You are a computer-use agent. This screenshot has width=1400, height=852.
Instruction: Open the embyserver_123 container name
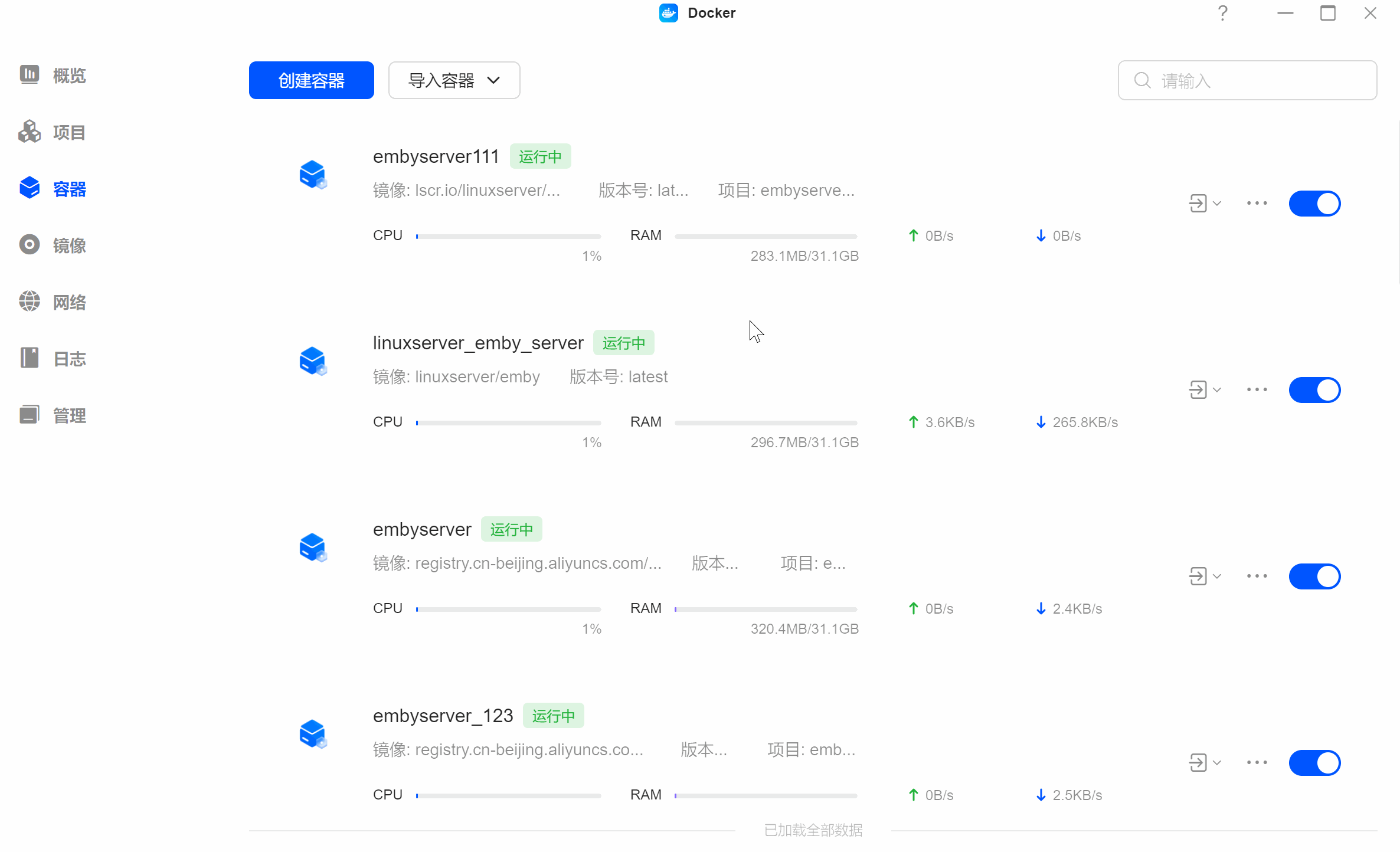(443, 716)
